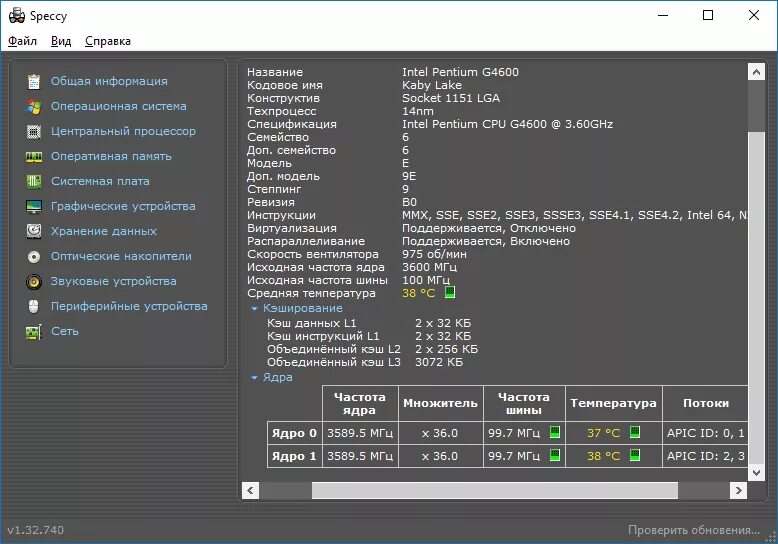Open the Системная плата motherboard icon
Viewport: 778px width, 544px height.
pyautogui.click(x=34, y=181)
